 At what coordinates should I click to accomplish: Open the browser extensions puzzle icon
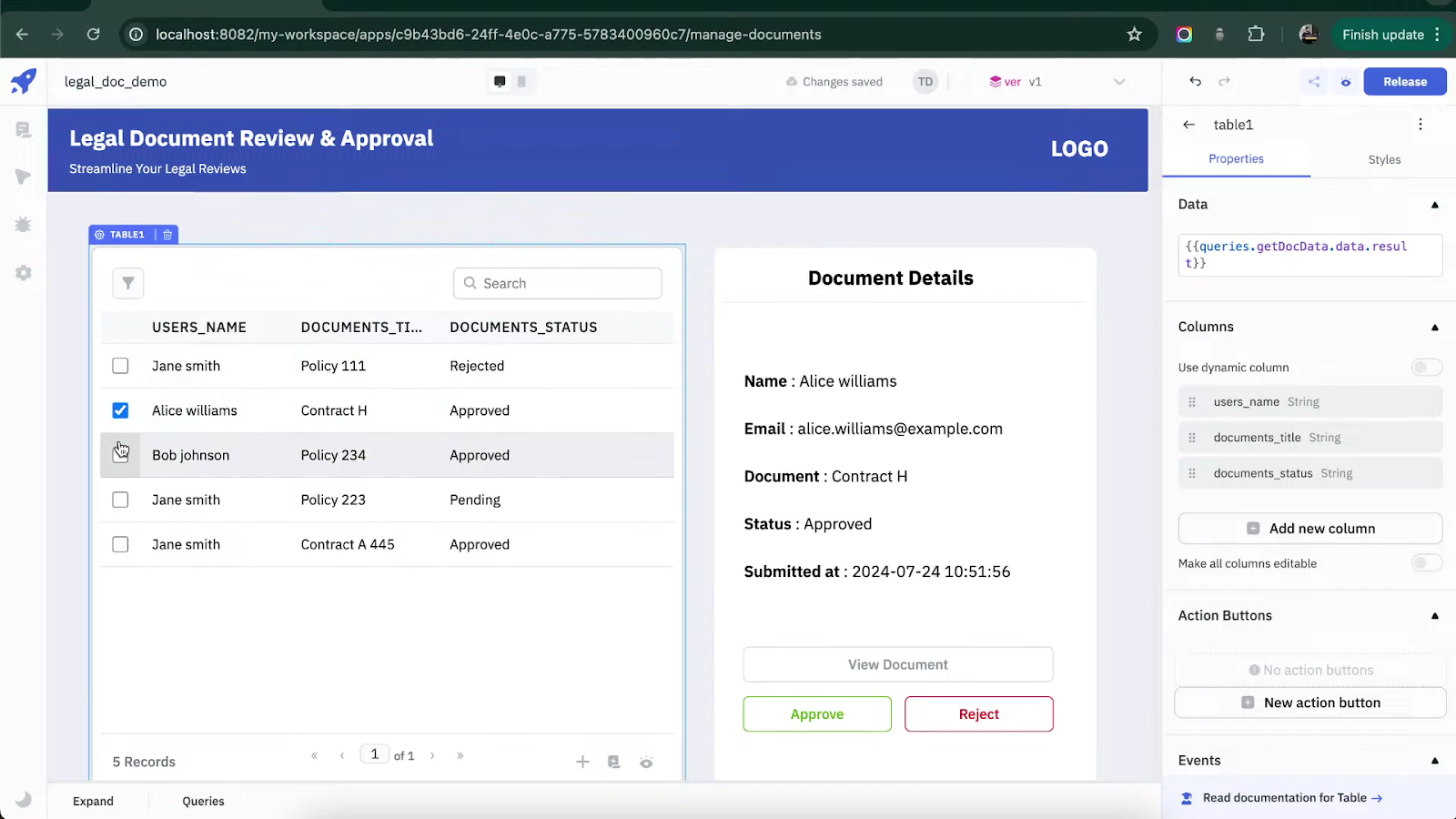1256,35
